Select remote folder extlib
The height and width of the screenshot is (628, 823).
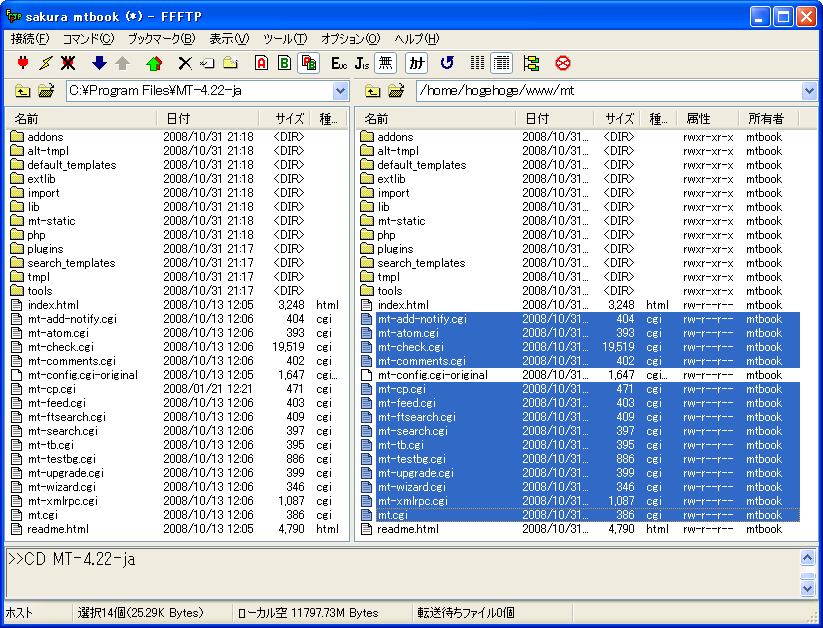392,179
